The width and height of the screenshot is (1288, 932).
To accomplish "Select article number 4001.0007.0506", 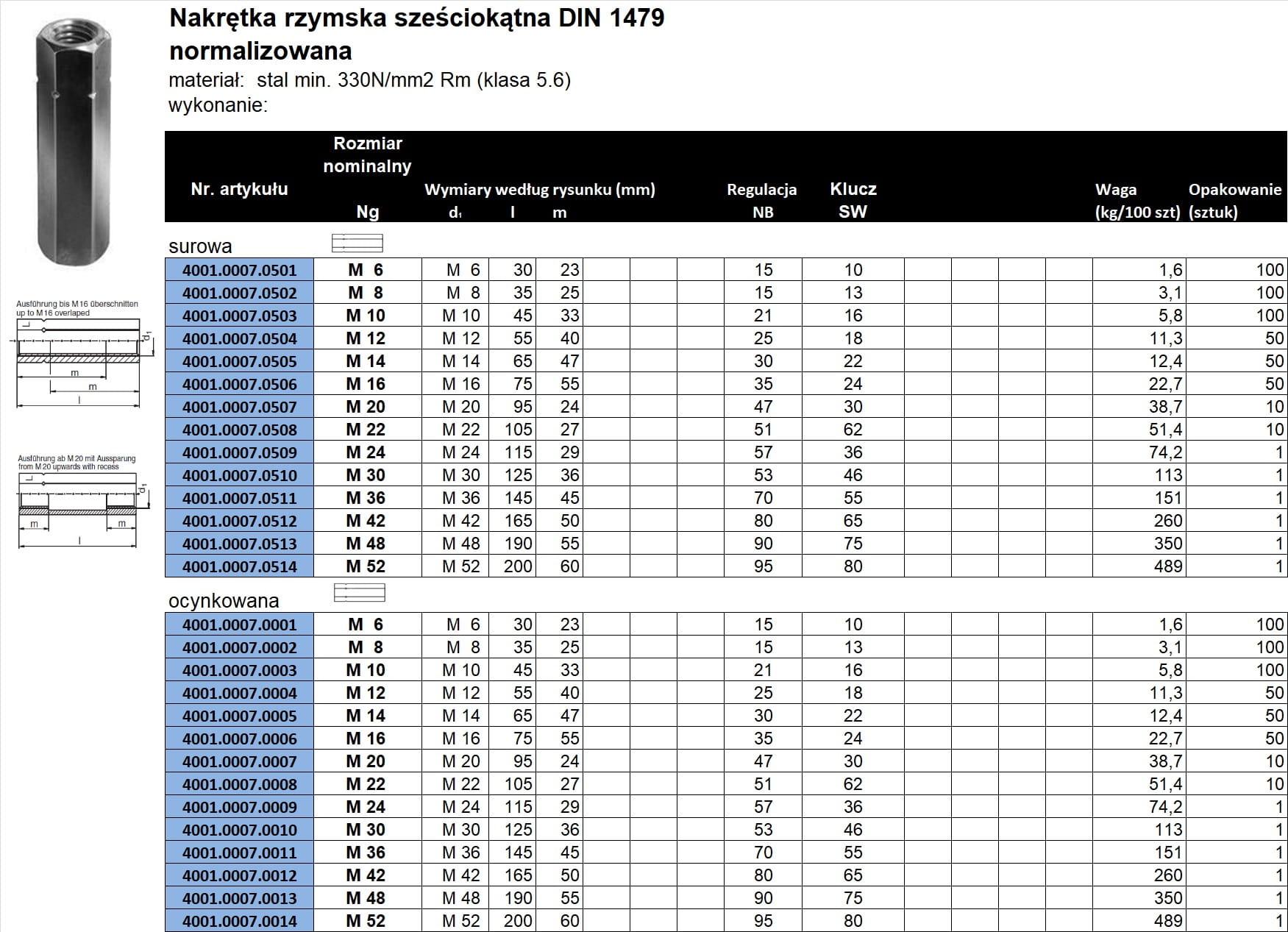I will pos(240,384).
